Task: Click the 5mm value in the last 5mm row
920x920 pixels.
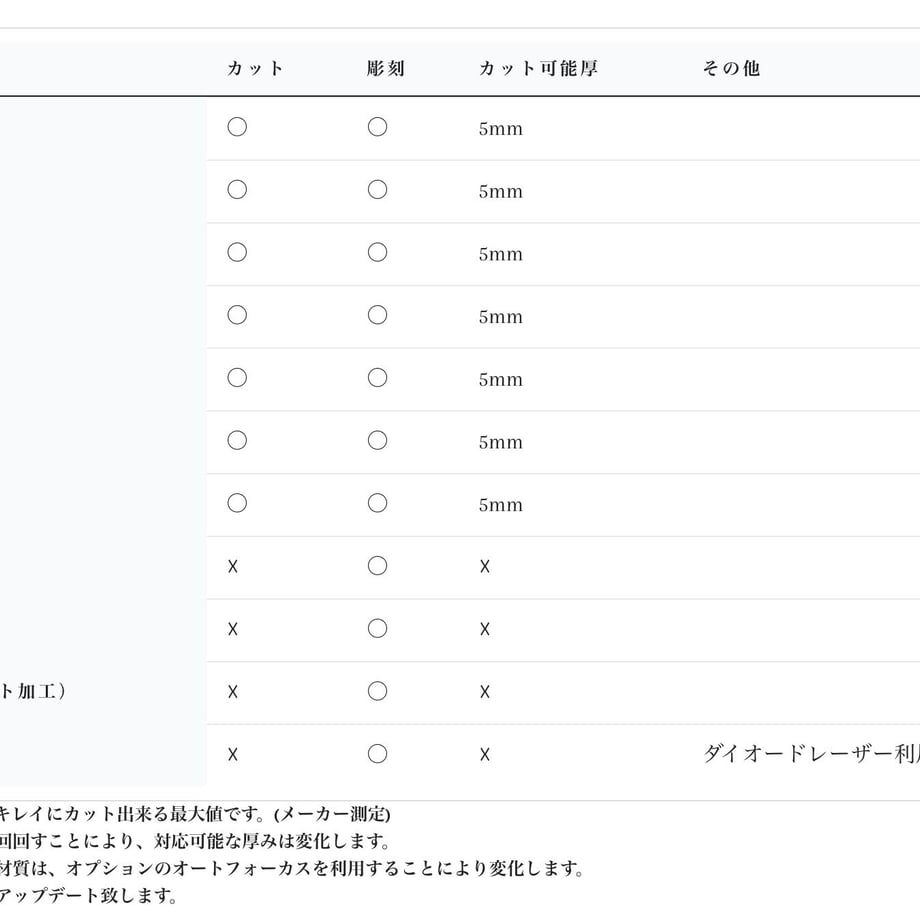Action: (x=500, y=505)
